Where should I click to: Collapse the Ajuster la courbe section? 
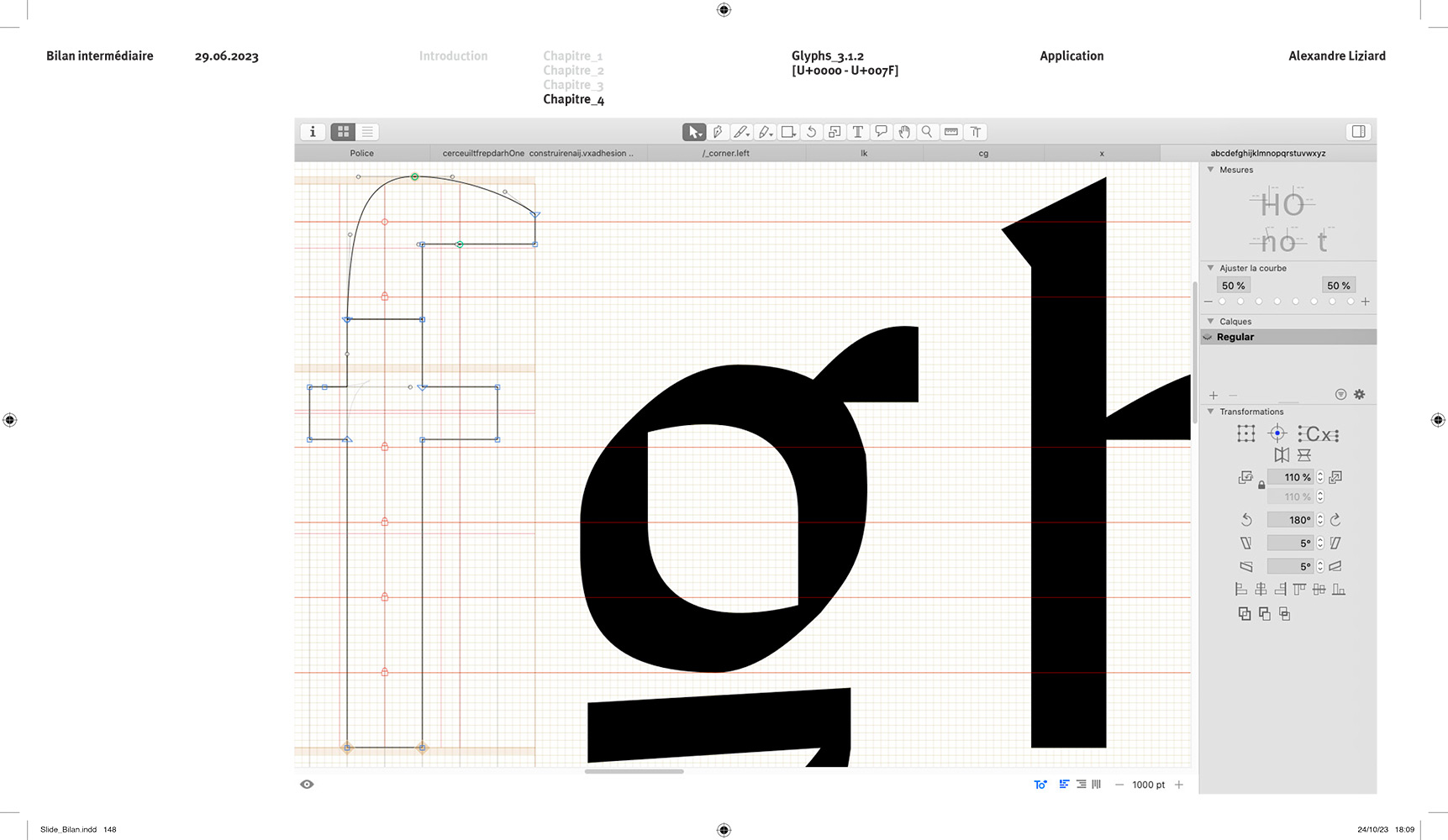[x=1210, y=268]
